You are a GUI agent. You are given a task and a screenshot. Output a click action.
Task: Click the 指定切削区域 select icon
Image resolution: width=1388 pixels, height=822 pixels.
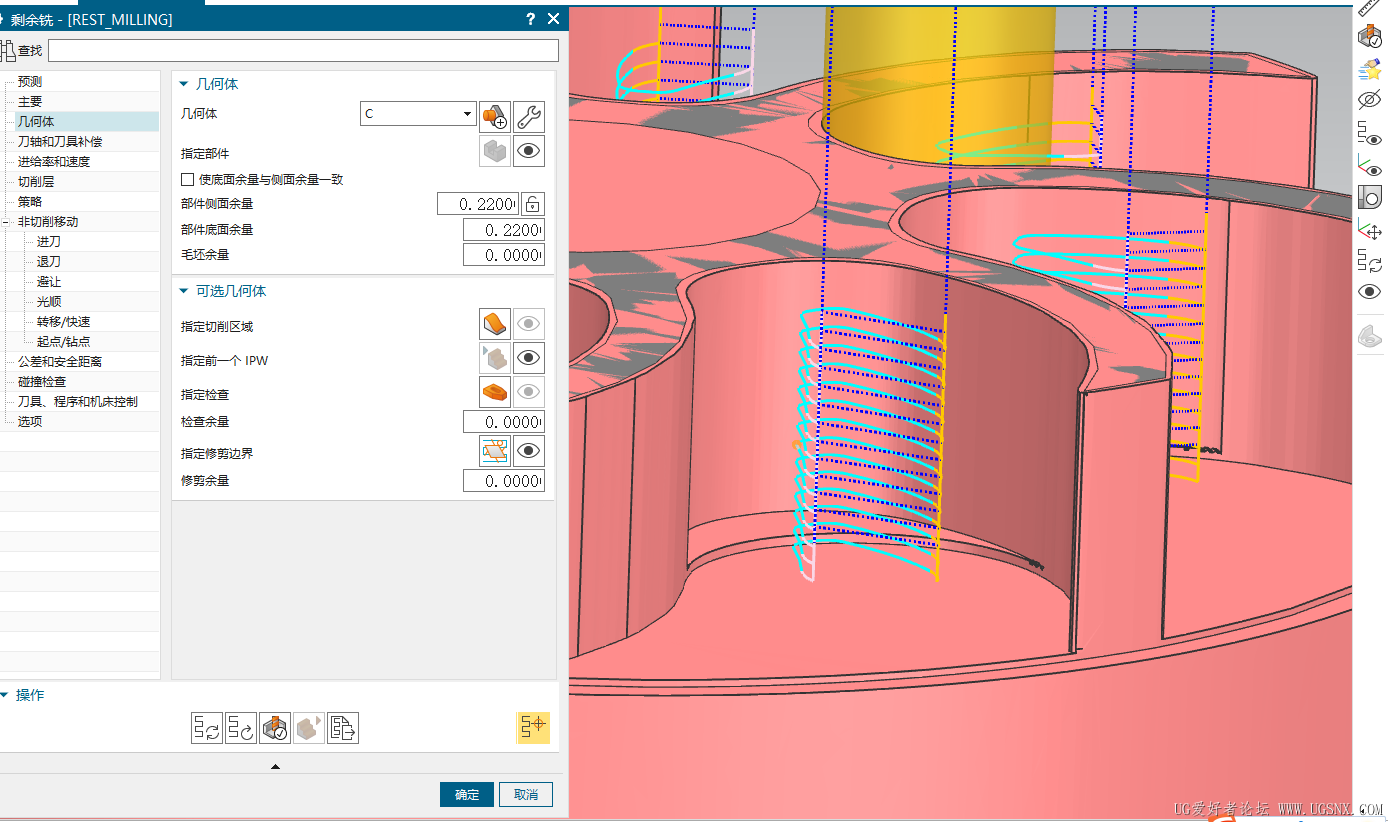pyautogui.click(x=494, y=324)
